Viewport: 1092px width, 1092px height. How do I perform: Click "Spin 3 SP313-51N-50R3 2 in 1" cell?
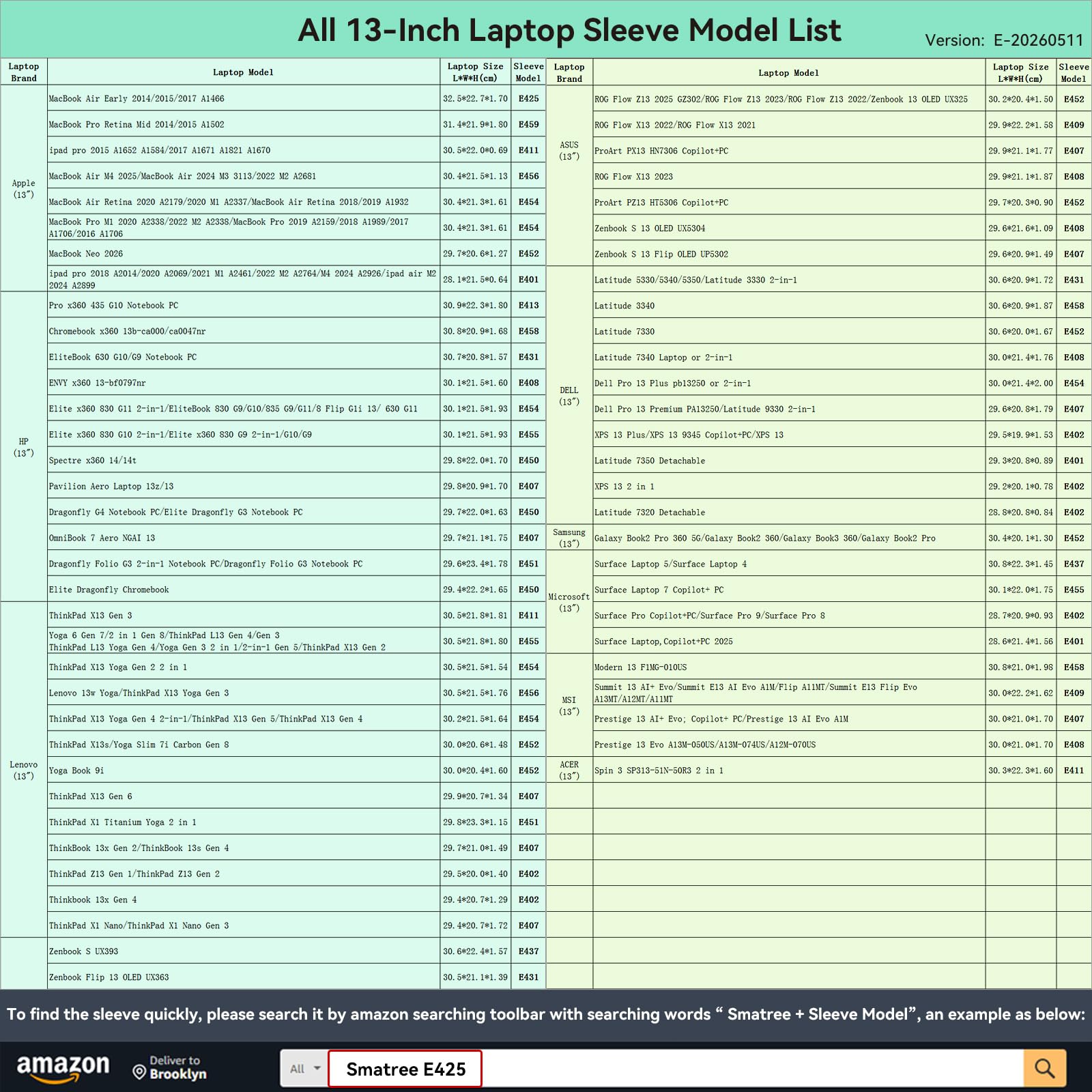[789, 771]
